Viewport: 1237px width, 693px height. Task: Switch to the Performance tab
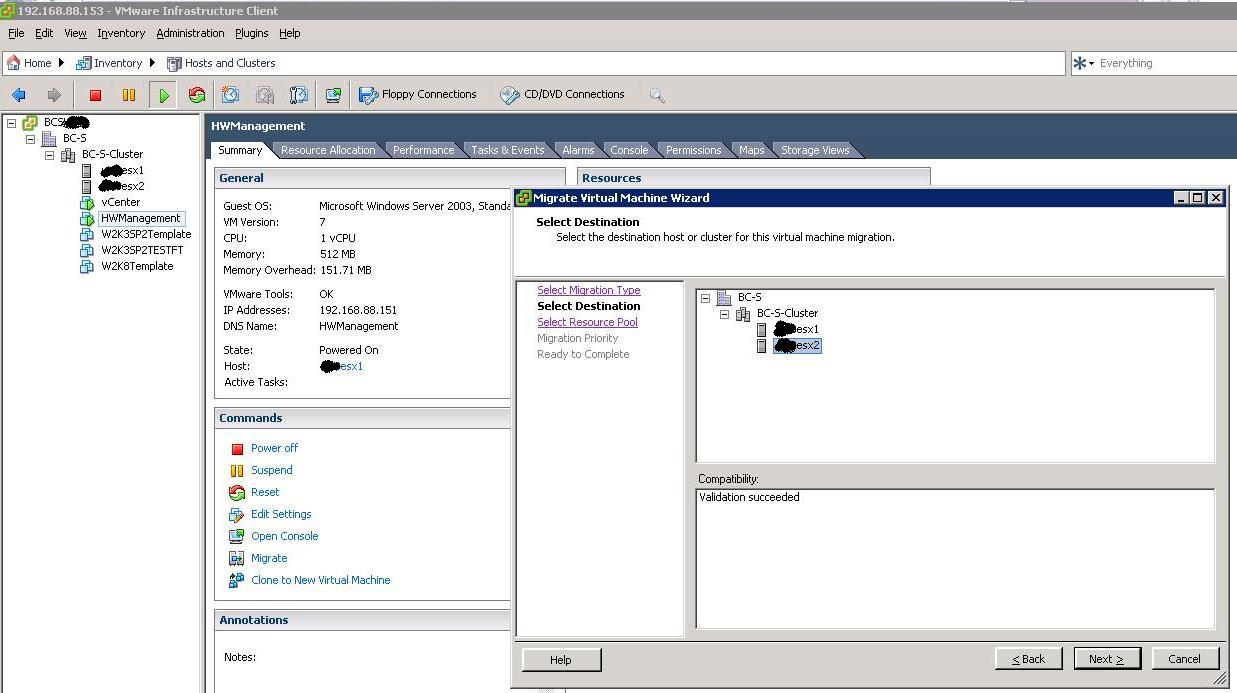[423, 150]
